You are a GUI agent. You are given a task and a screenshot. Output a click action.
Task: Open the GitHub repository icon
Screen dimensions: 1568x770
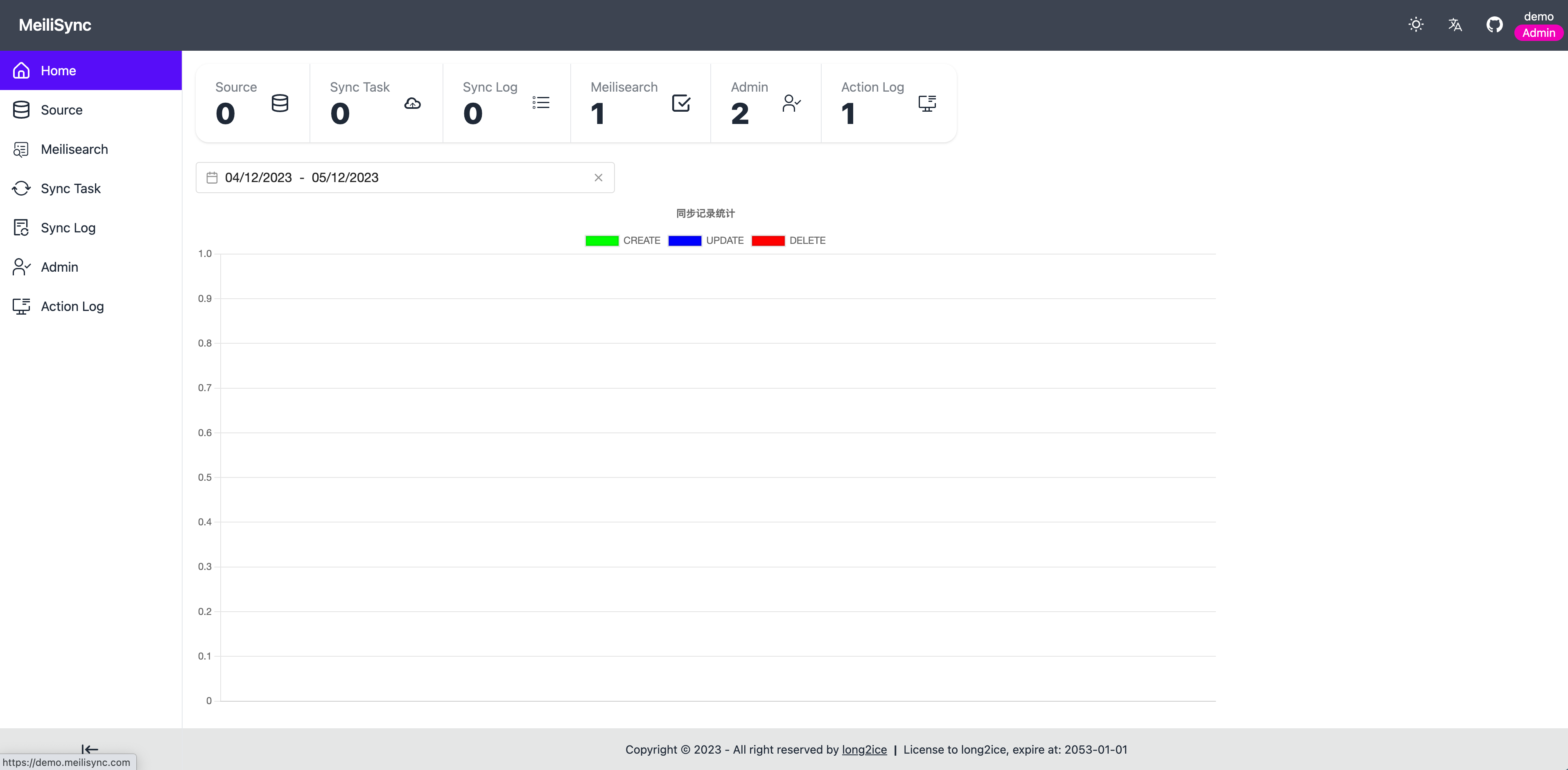(x=1494, y=25)
